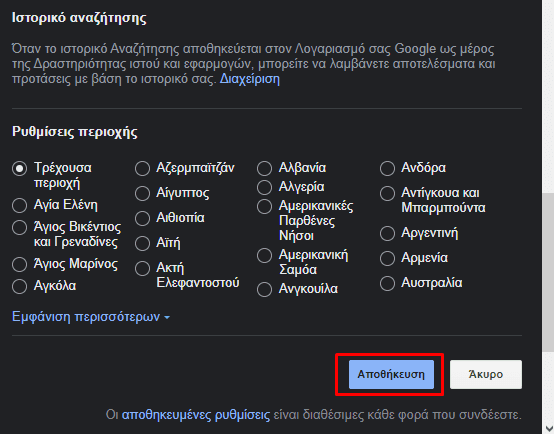Choose Αργεντινή radio button

(x=387, y=234)
